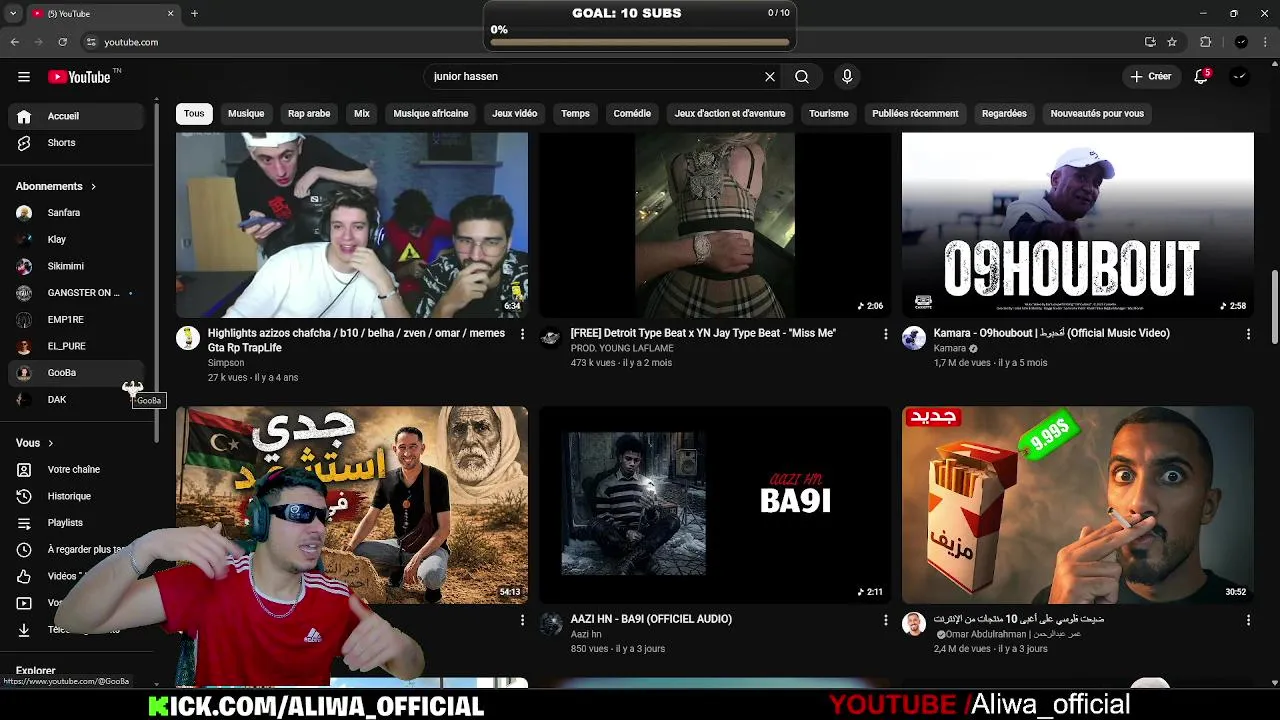This screenshot has width=1280, height=720.
Task: Open the browser extensions puzzle icon
Action: pos(1206,42)
